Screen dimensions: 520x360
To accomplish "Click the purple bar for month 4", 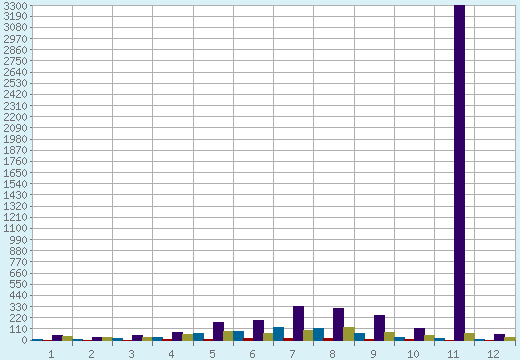I will 177,336.
